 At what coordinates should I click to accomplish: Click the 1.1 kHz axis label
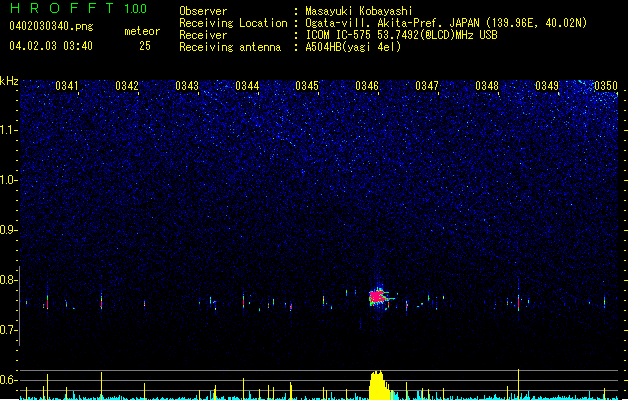click(x=8, y=130)
